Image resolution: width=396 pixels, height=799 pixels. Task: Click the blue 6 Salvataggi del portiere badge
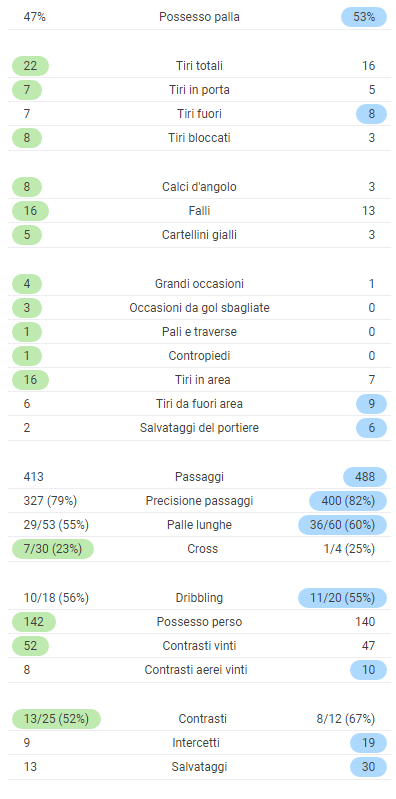372,428
